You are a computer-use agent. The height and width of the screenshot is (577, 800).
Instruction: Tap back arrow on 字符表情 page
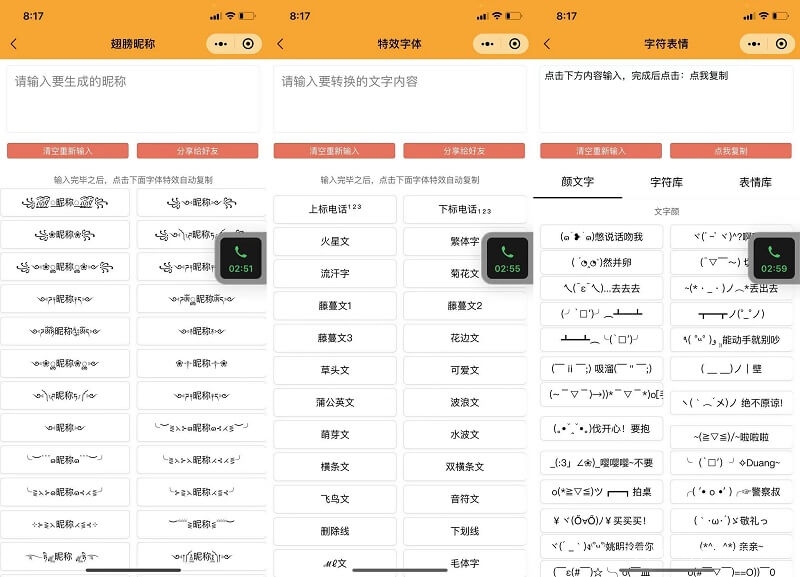click(x=547, y=44)
